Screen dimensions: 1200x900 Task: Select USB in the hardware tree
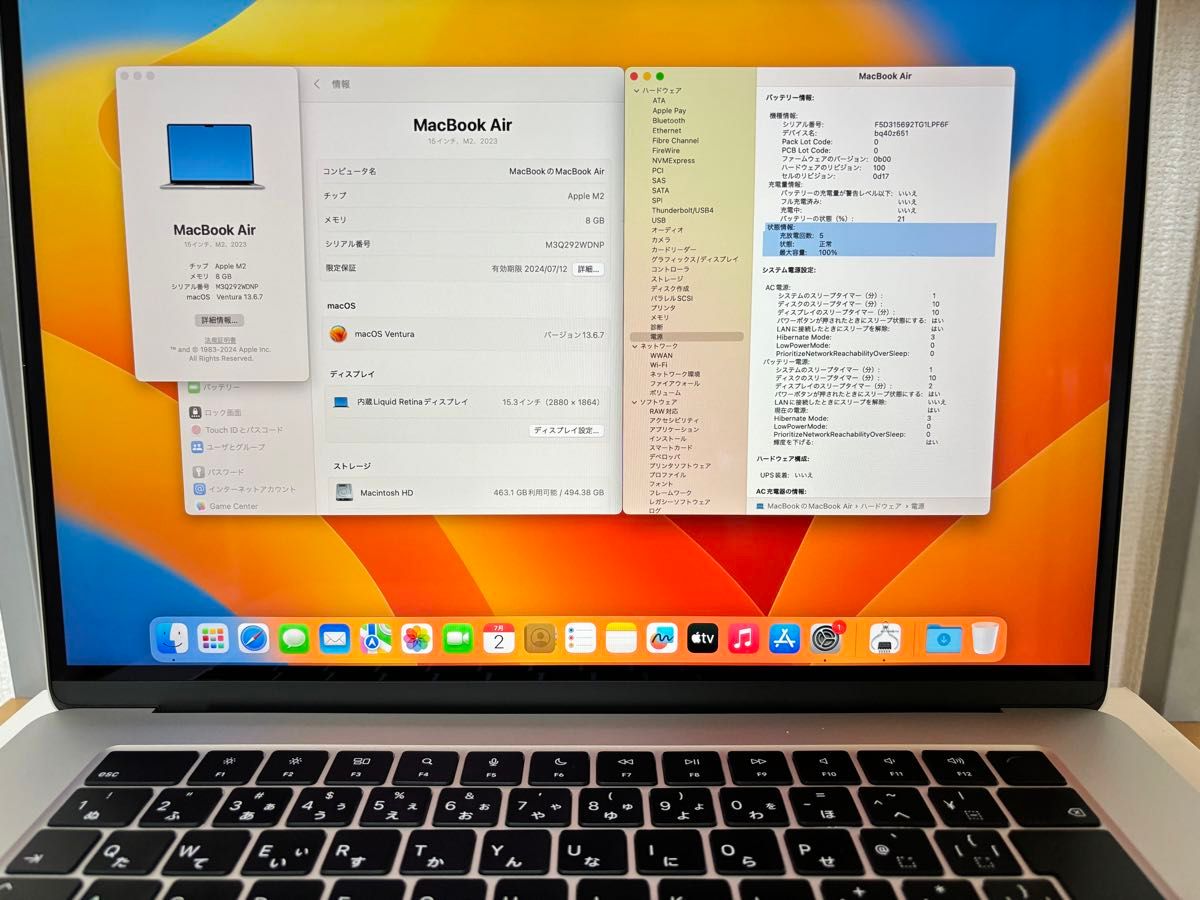(x=658, y=220)
